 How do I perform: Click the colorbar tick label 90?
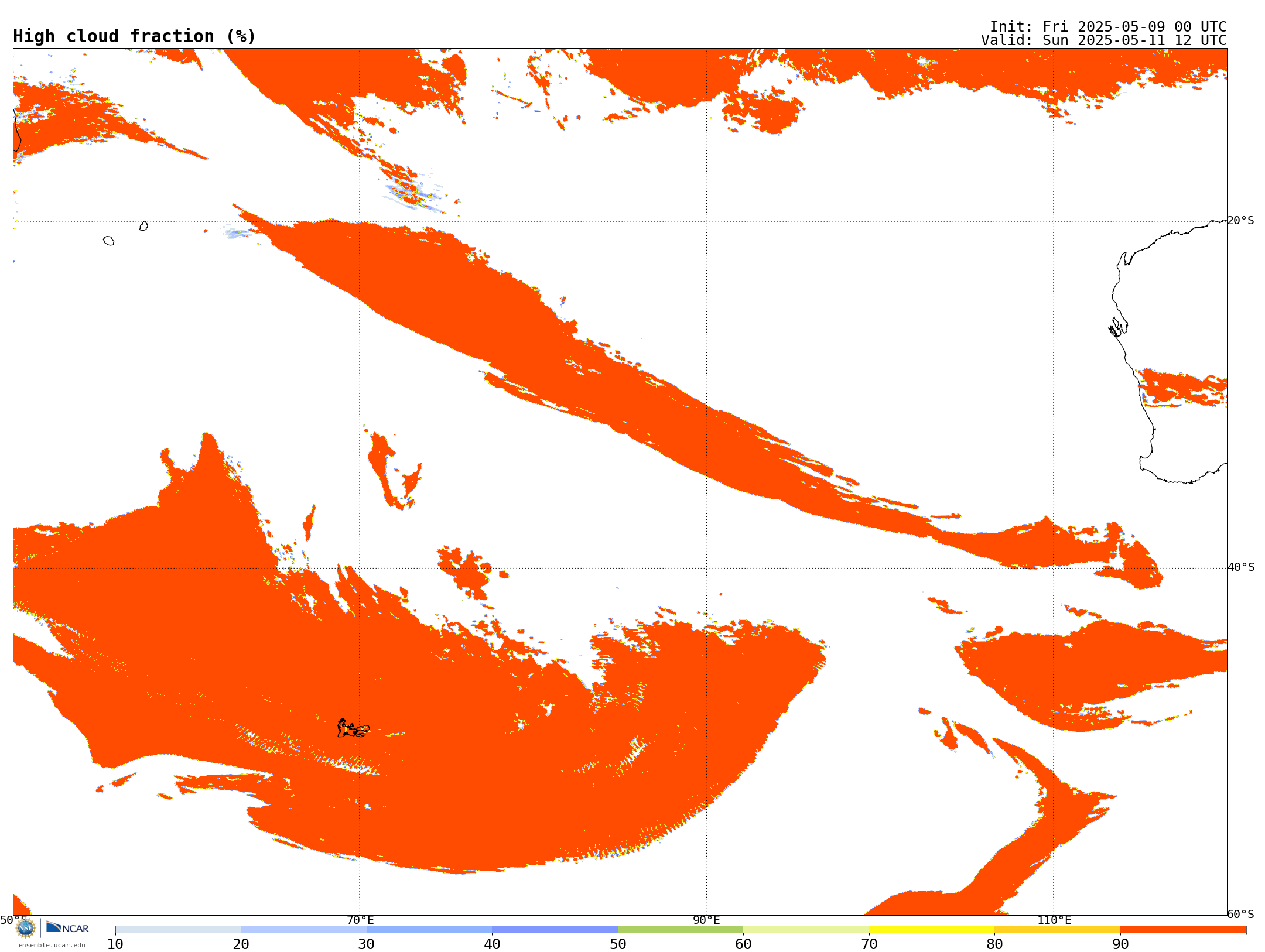(x=1120, y=944)
